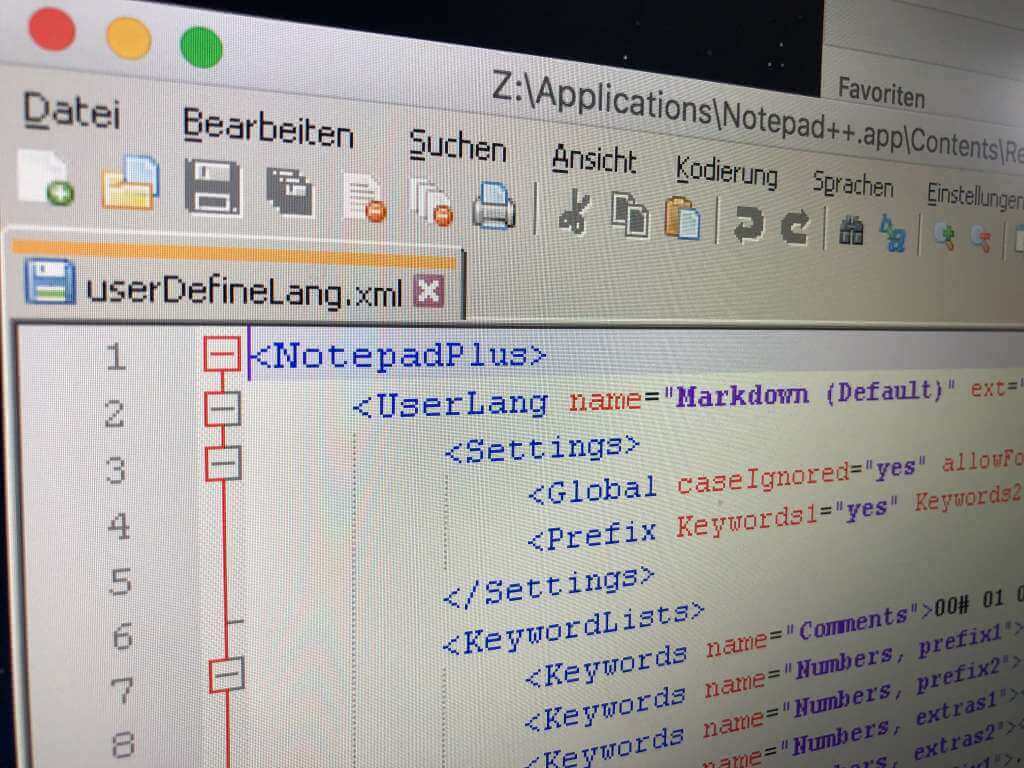
Task: Click the </Settings> closing tag
Action: pos(549,586)
